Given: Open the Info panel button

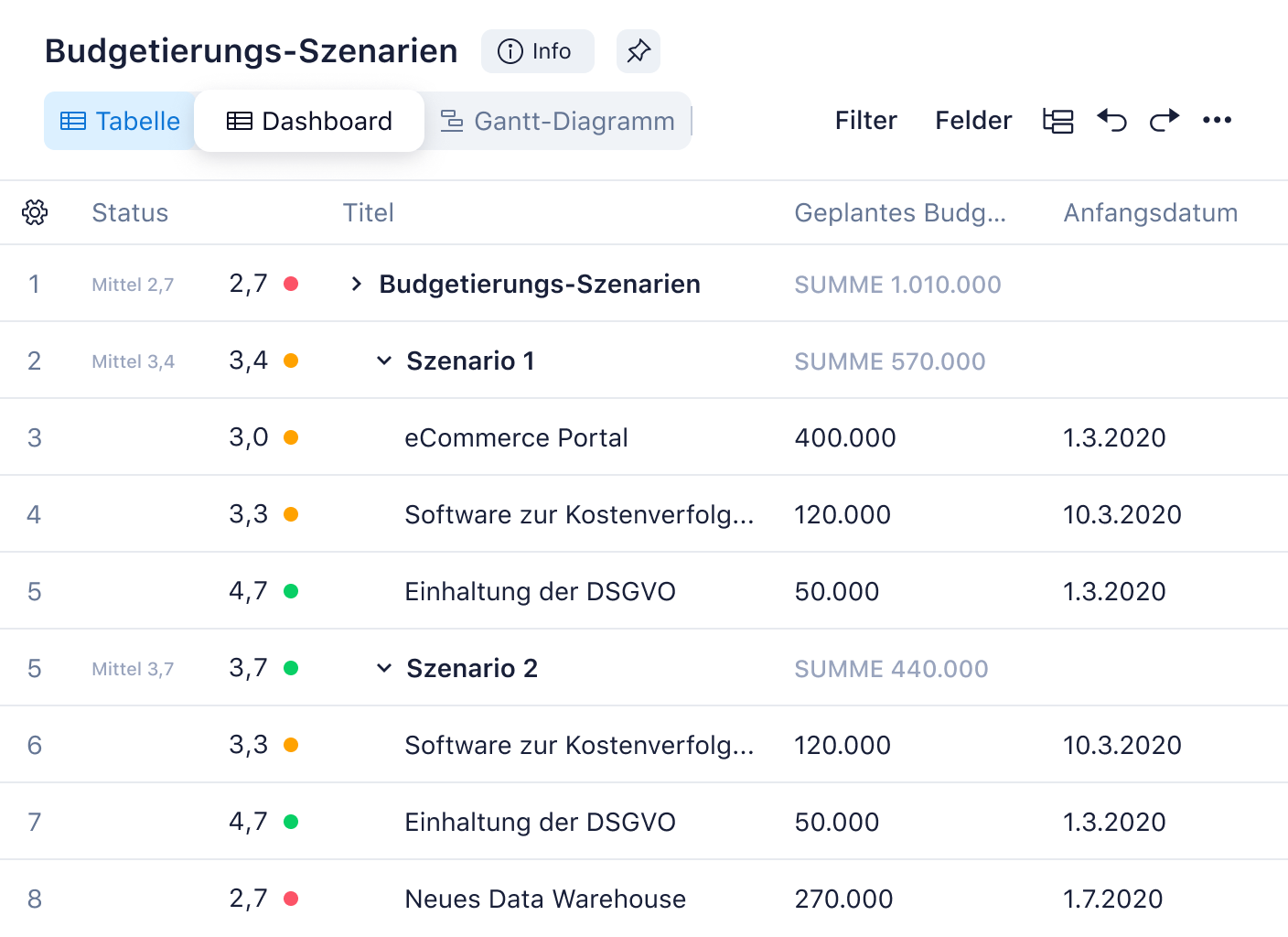Looking at the screenshot, I should pyautogui.click(x=537, y=51).
